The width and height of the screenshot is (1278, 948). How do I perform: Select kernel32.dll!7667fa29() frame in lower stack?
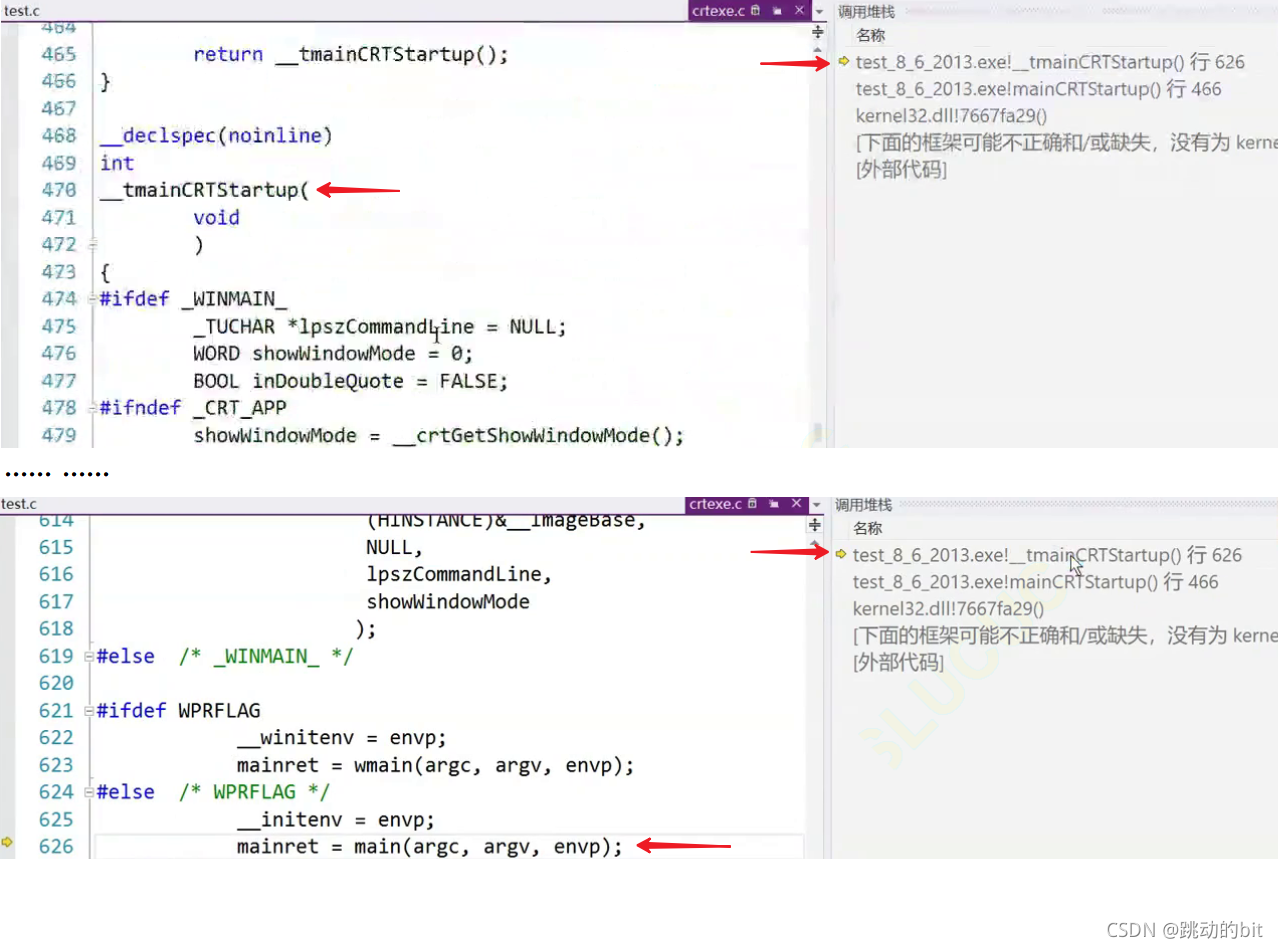point(948,609)
